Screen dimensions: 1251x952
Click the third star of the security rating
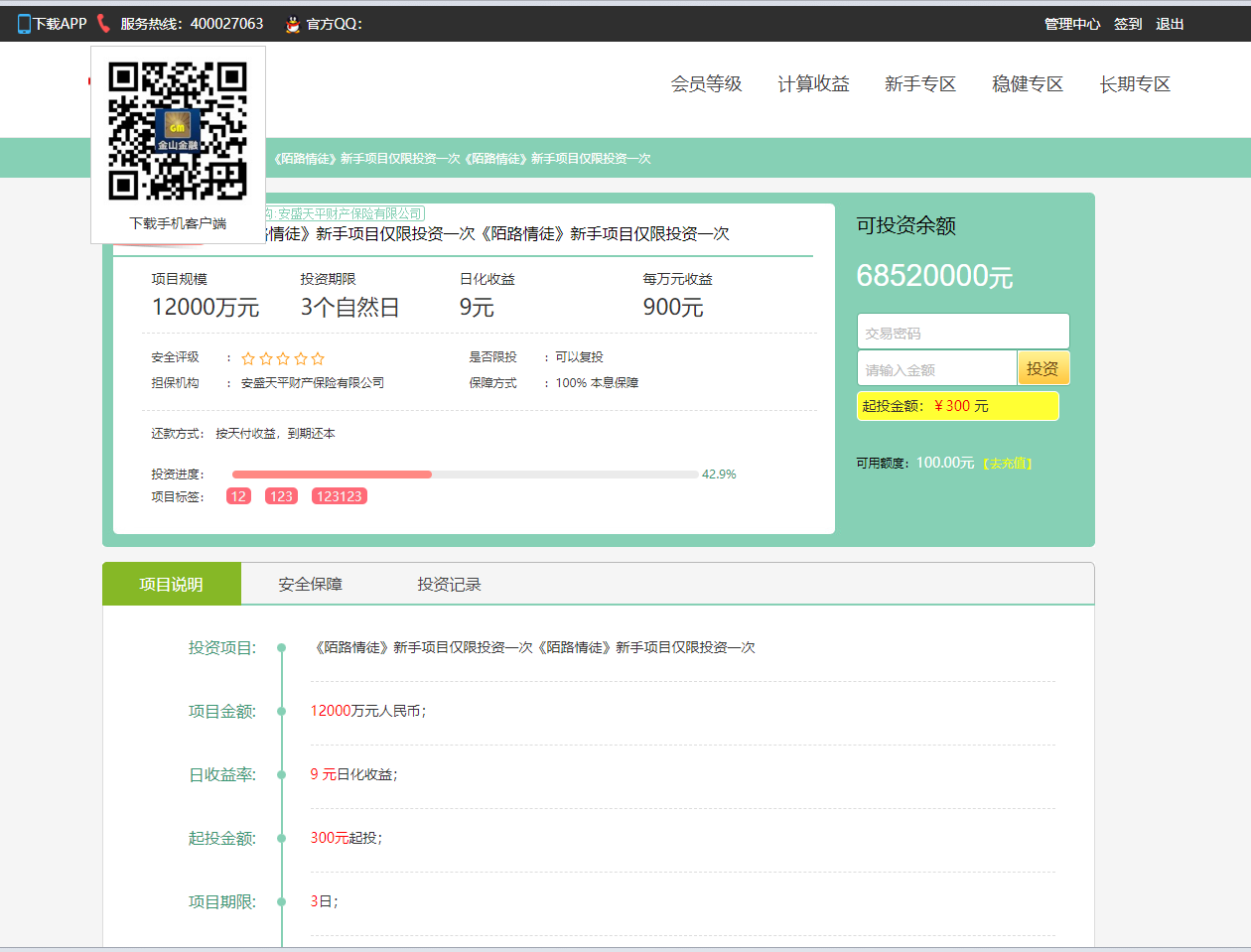[x=284, y=358]
